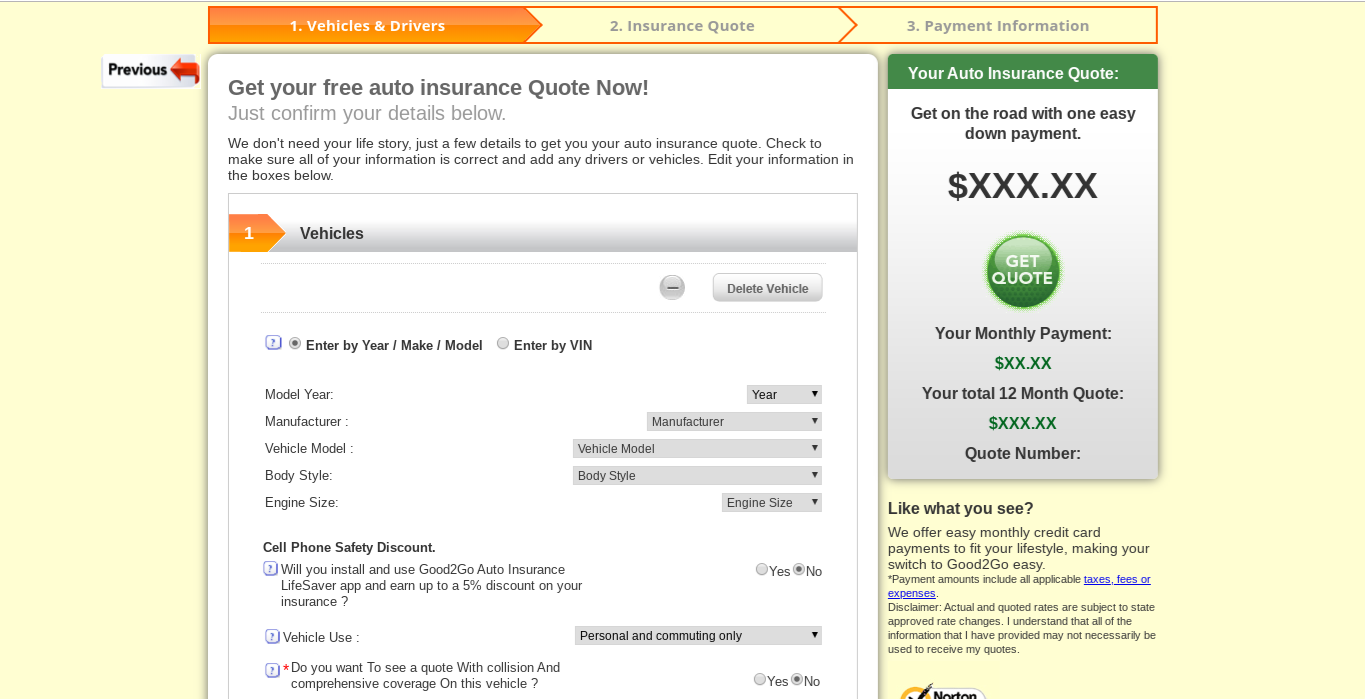
Task: Open the Model Year dropdown
Action: click(x=784, y=394)
